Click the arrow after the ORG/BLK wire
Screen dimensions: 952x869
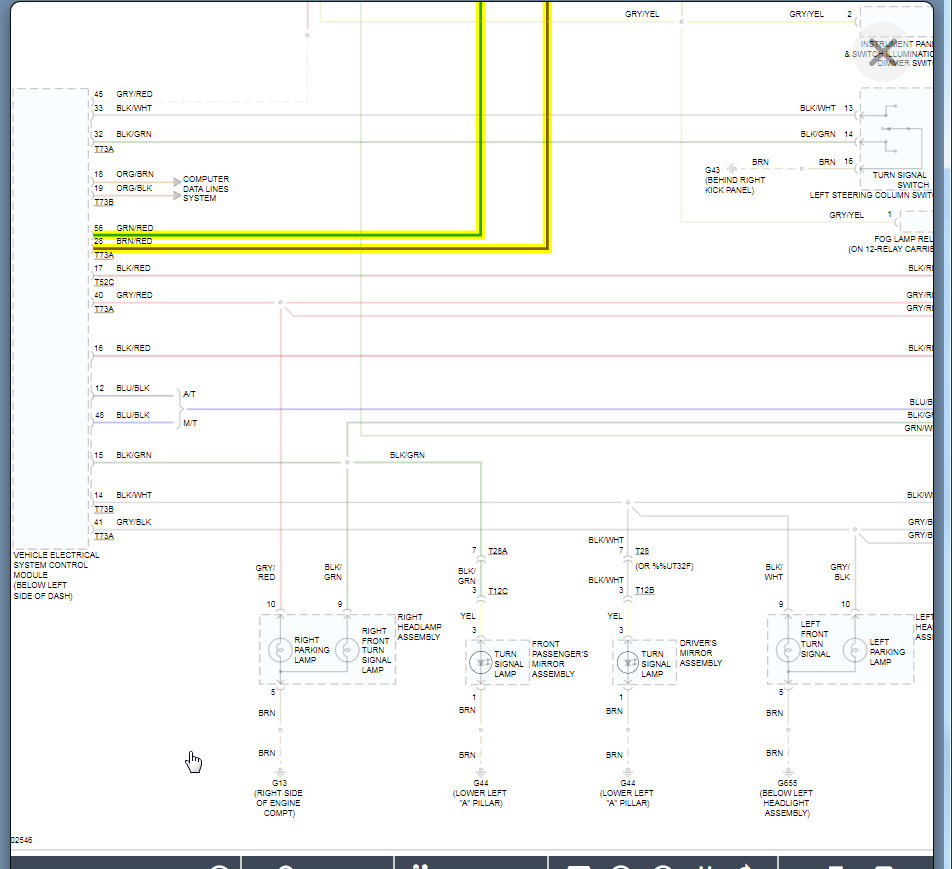click(177, 196)
